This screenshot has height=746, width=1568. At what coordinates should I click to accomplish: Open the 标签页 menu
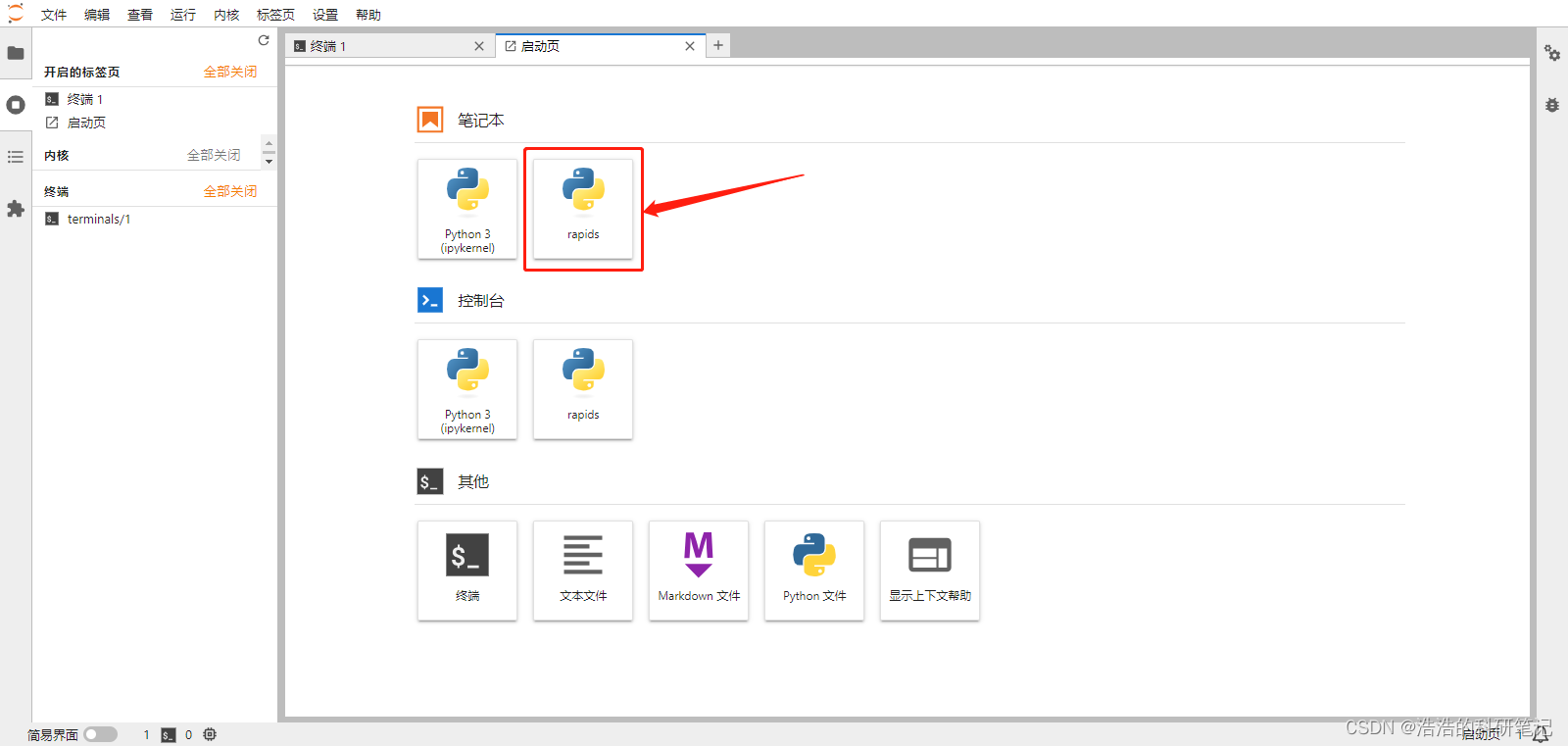click(x=275, y=15)
